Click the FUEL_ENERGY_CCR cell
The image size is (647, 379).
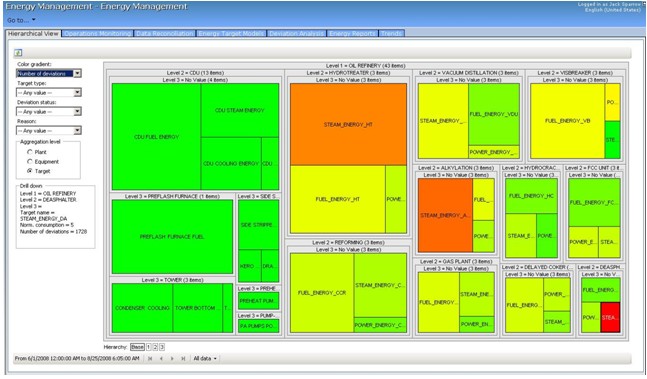coord(322,293)
